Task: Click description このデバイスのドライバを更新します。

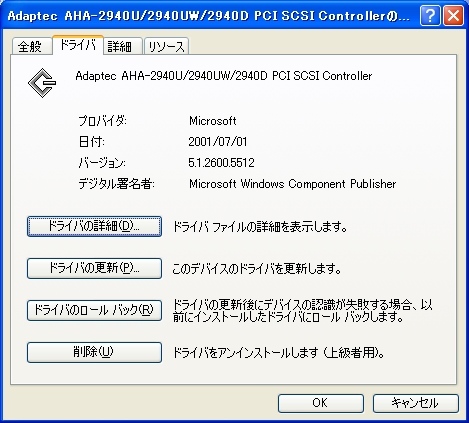Action: 257,269
